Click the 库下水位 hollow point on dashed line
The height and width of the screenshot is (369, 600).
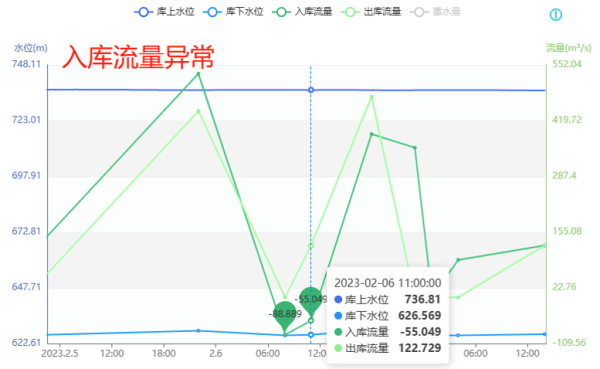pos(311,335)
